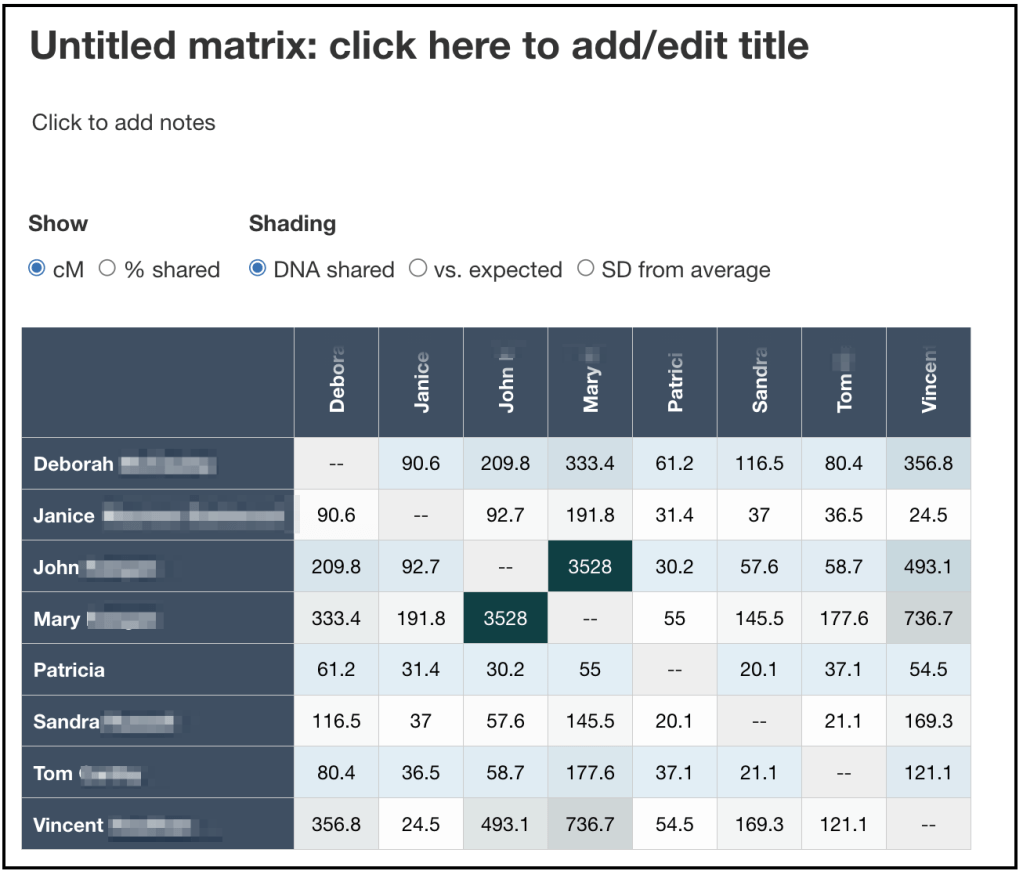Select the Mary column header
1023x871 pixels.
[x=590, y=383]
